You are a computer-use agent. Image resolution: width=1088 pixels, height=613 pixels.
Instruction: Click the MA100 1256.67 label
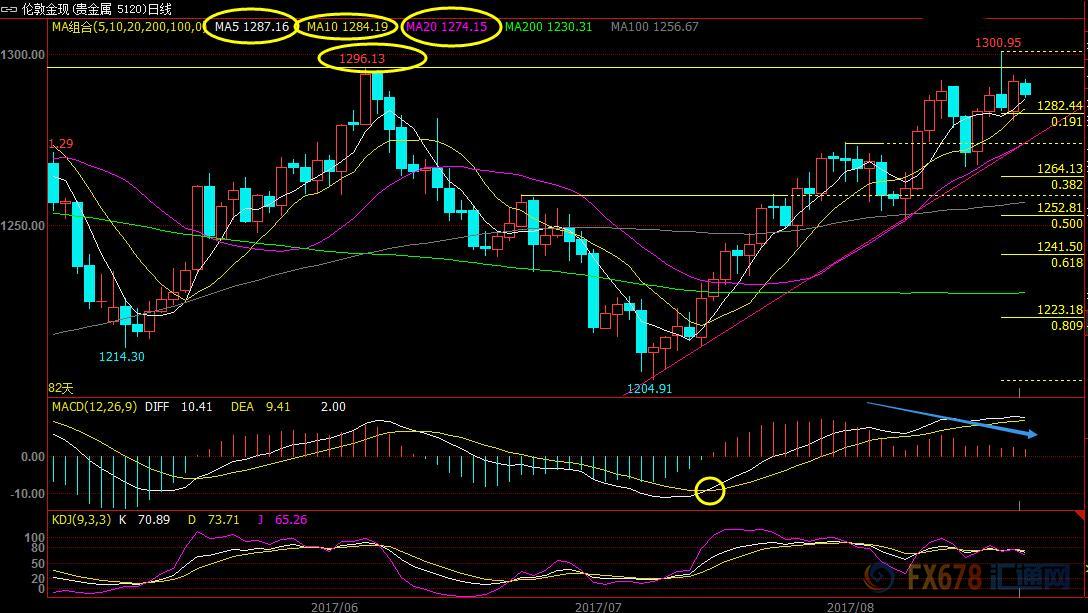pos(655,27)
